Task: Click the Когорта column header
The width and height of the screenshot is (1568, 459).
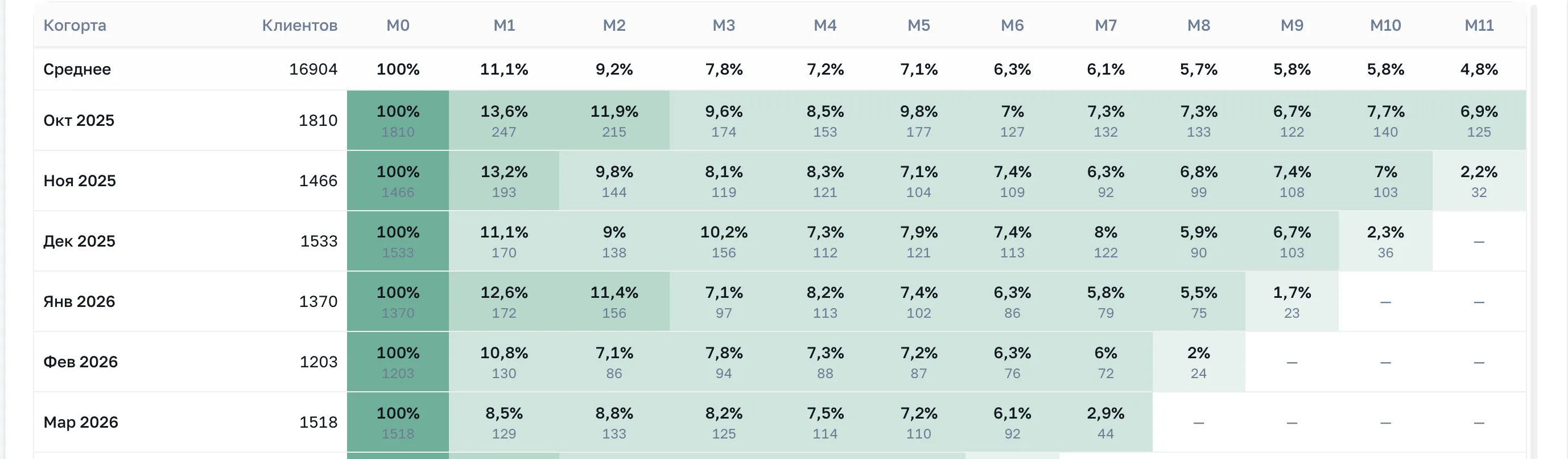Action: coord(75,25)
